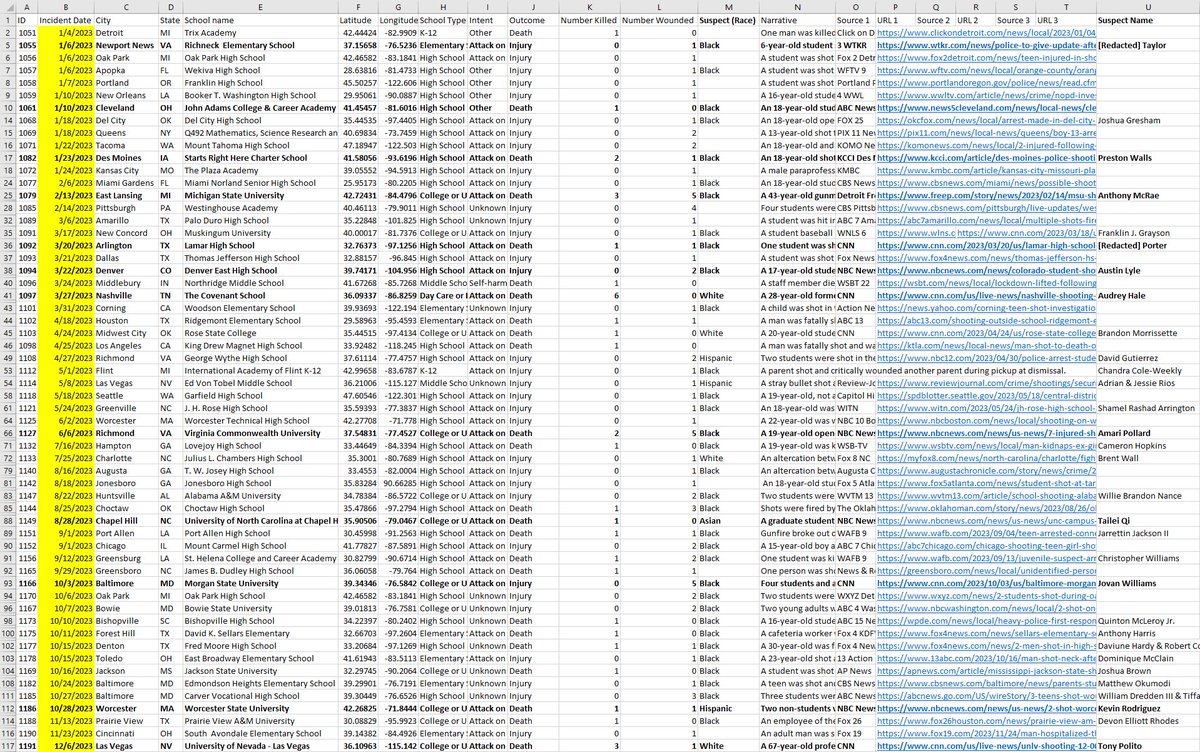Image resolution: width=1200 pixels, height=752 pixels.
Task: Click the 'Number Killed' header cell
Action: click(588, 20)
